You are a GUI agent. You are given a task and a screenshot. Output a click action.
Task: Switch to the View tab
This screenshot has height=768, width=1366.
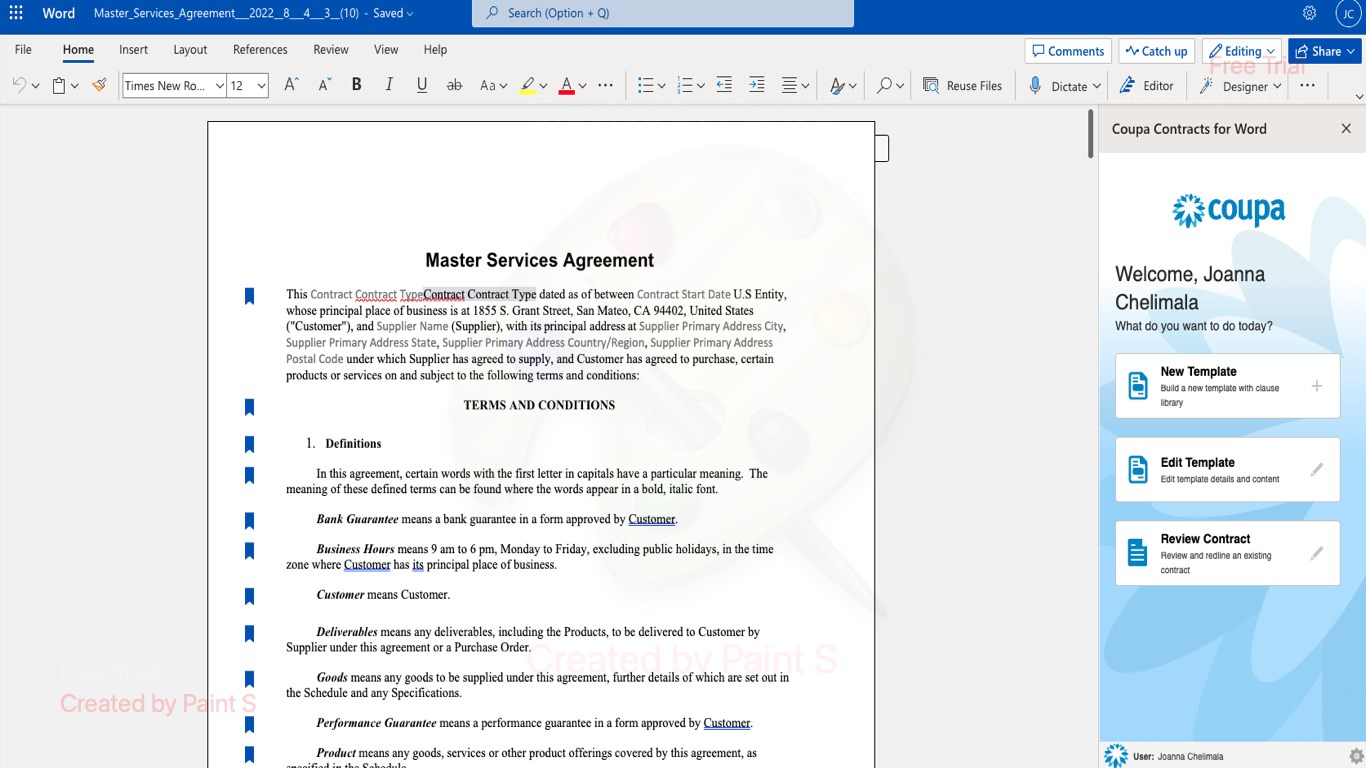[386, 49]
